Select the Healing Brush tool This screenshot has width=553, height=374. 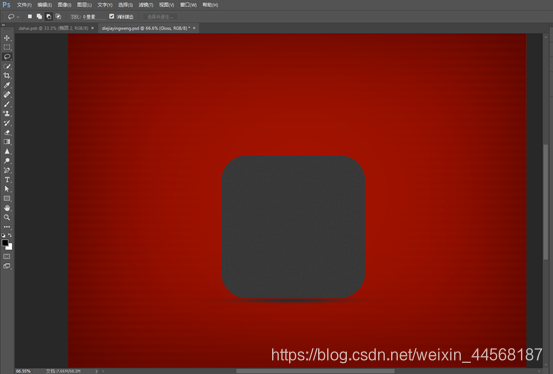pos(7,95)
